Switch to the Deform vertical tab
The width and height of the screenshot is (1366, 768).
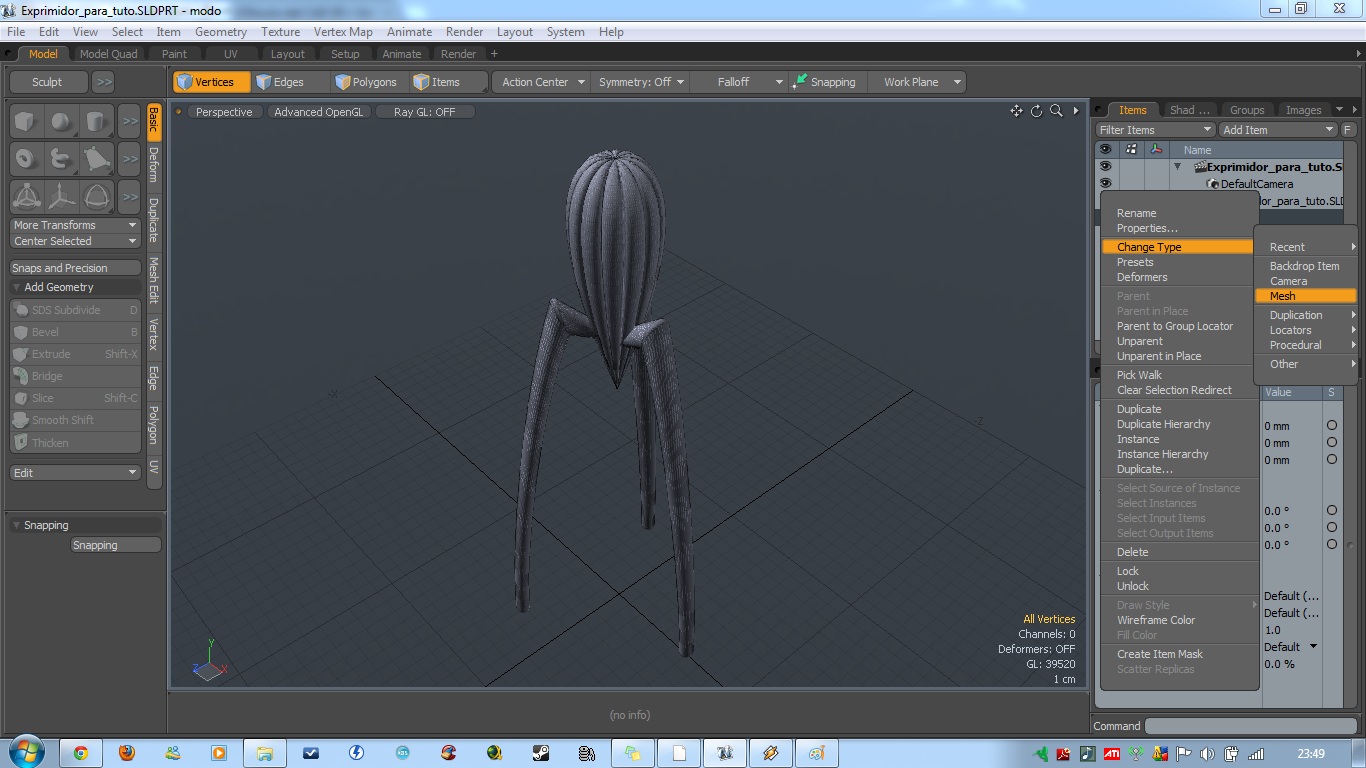[154, 165]
